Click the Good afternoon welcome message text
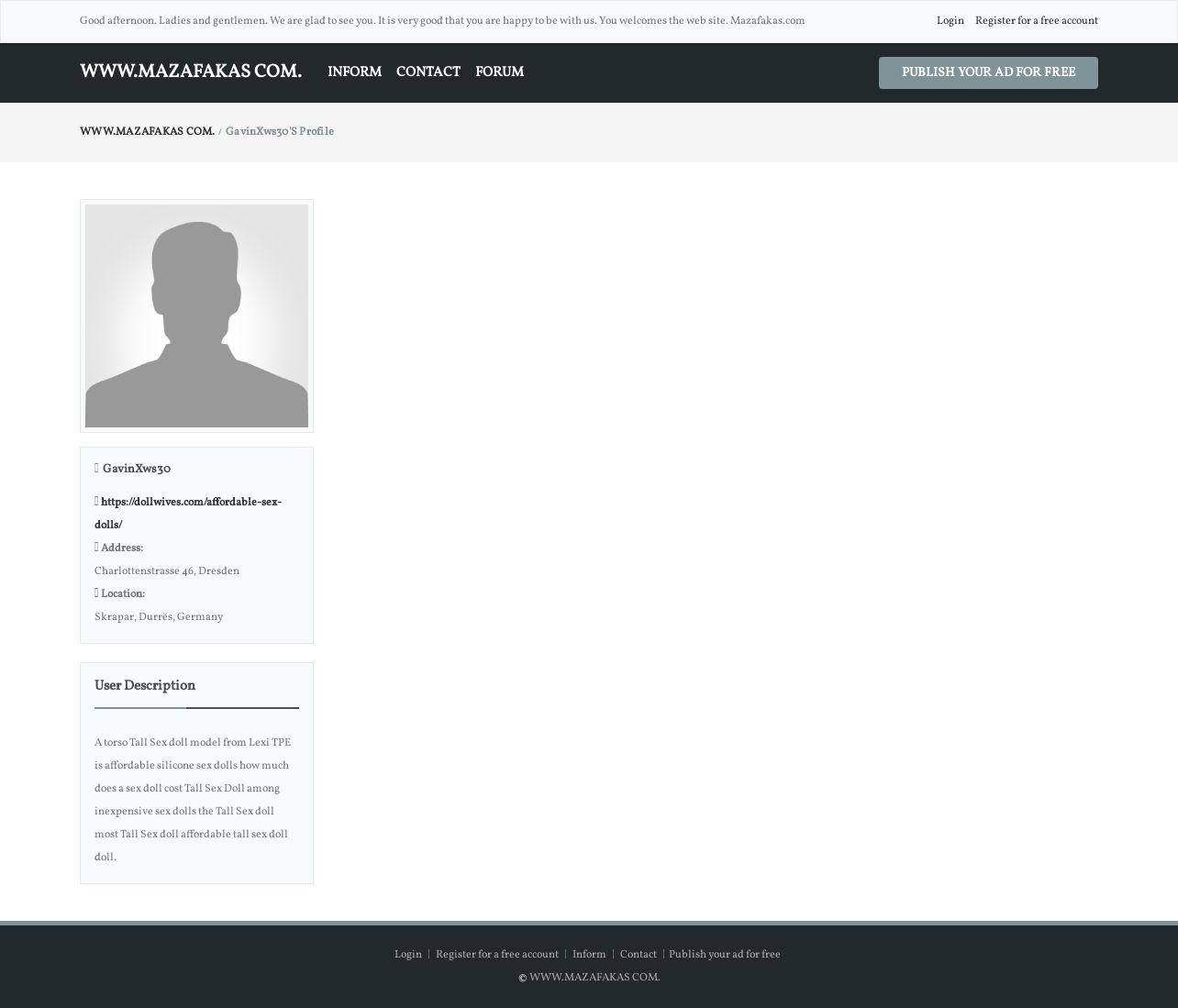The height and width of the screenshot is (1008, 1178). [x=442, y=21]
